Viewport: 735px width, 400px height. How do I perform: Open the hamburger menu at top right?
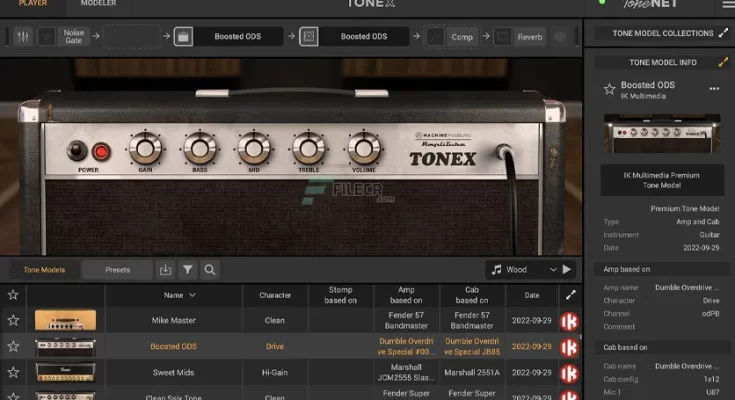pyautogui.click(x=727, y=5)
